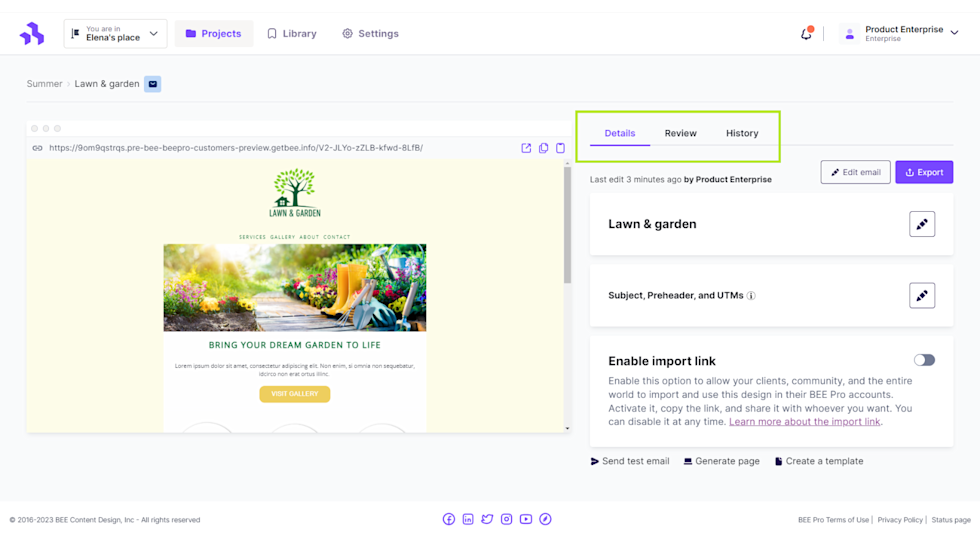
Task: Edit Subject, Preheader, and UTMs pencil icon
Action: click(x=922, y=296)
